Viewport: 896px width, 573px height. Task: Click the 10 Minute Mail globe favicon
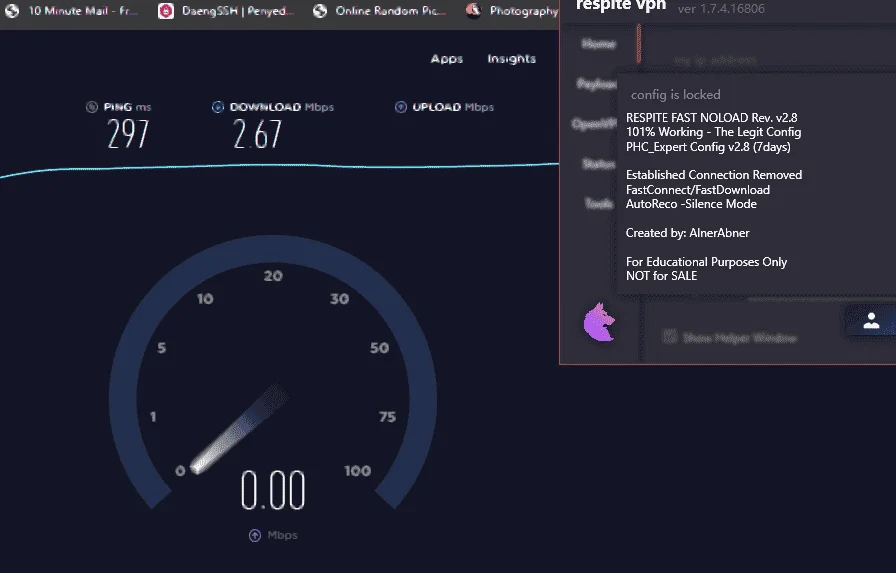[12, 11]
